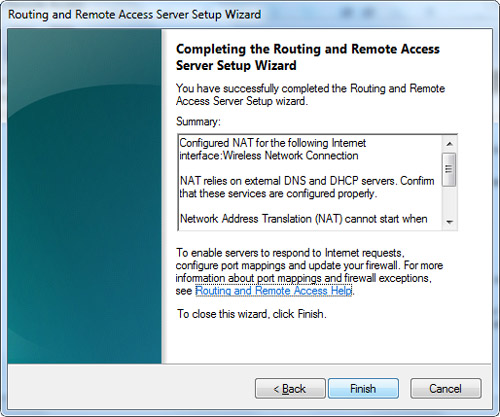The width and height of the screenshot is (500, 417).
Task: Cancel the setup wizard
Action: [x=446, y=388]
